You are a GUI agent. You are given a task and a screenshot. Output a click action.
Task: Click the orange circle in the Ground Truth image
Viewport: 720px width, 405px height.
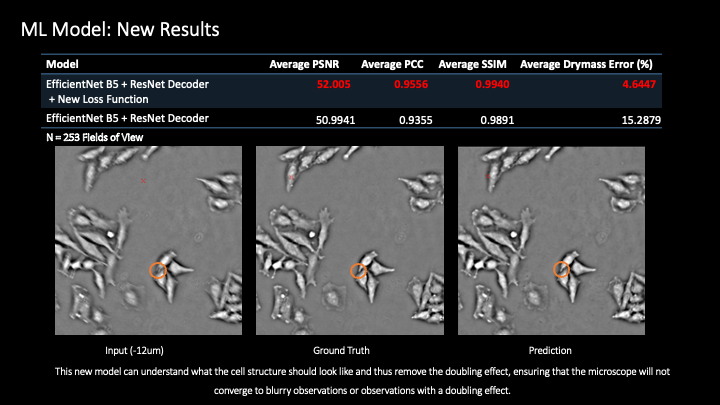coord(358,271)
